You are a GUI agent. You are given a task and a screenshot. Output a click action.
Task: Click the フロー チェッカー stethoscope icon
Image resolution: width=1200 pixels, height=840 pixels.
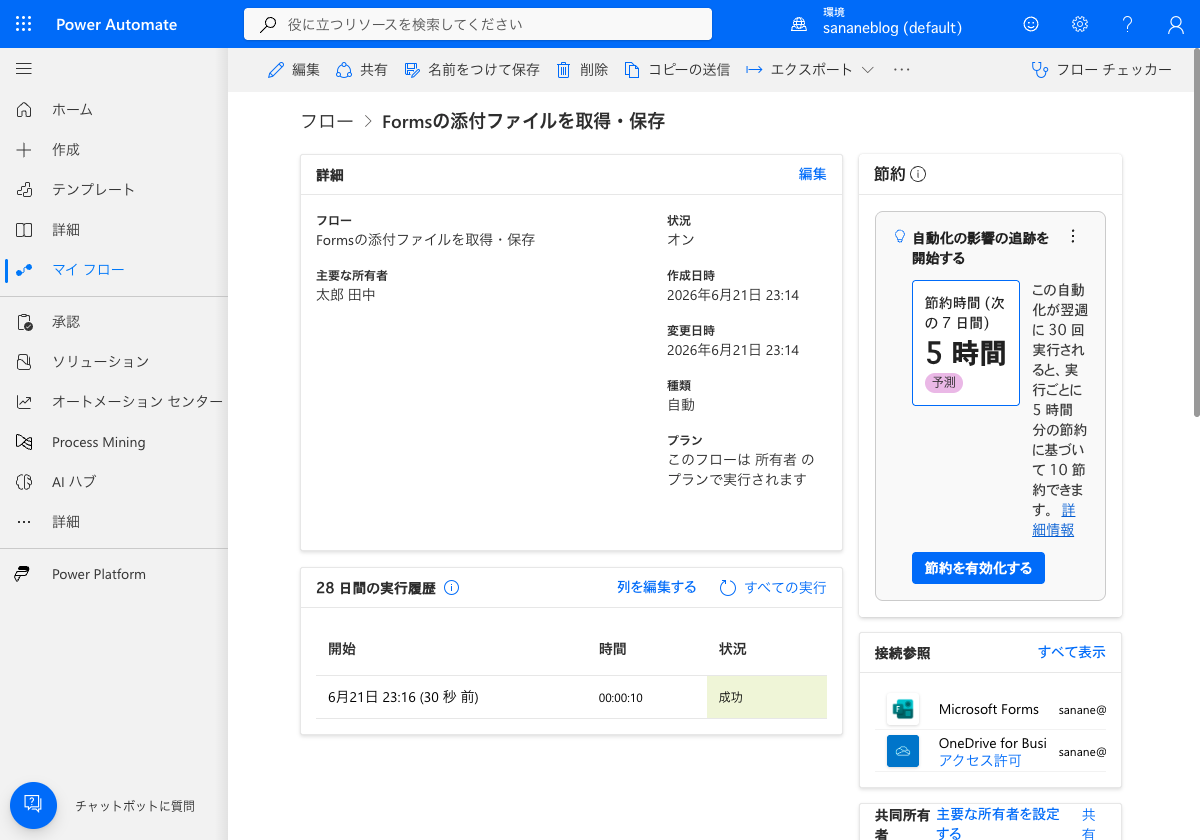click(1040, 70)
